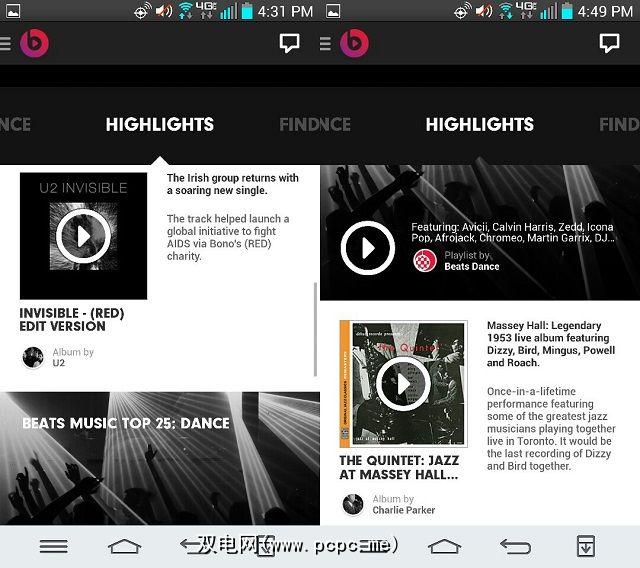Tap the 'Featuring: Avicii, Calvin Harris' text

pyautogui.click(x=513, y=232)
